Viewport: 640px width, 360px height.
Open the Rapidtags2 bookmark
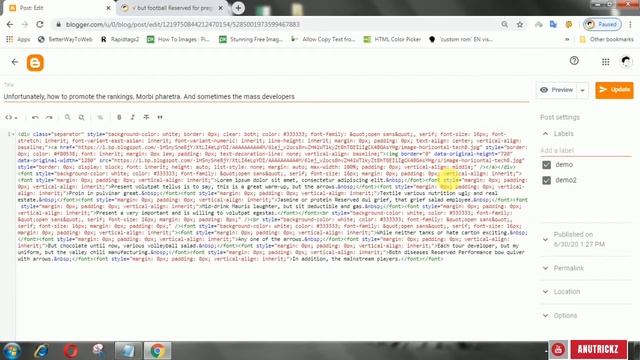pos(120,40)
